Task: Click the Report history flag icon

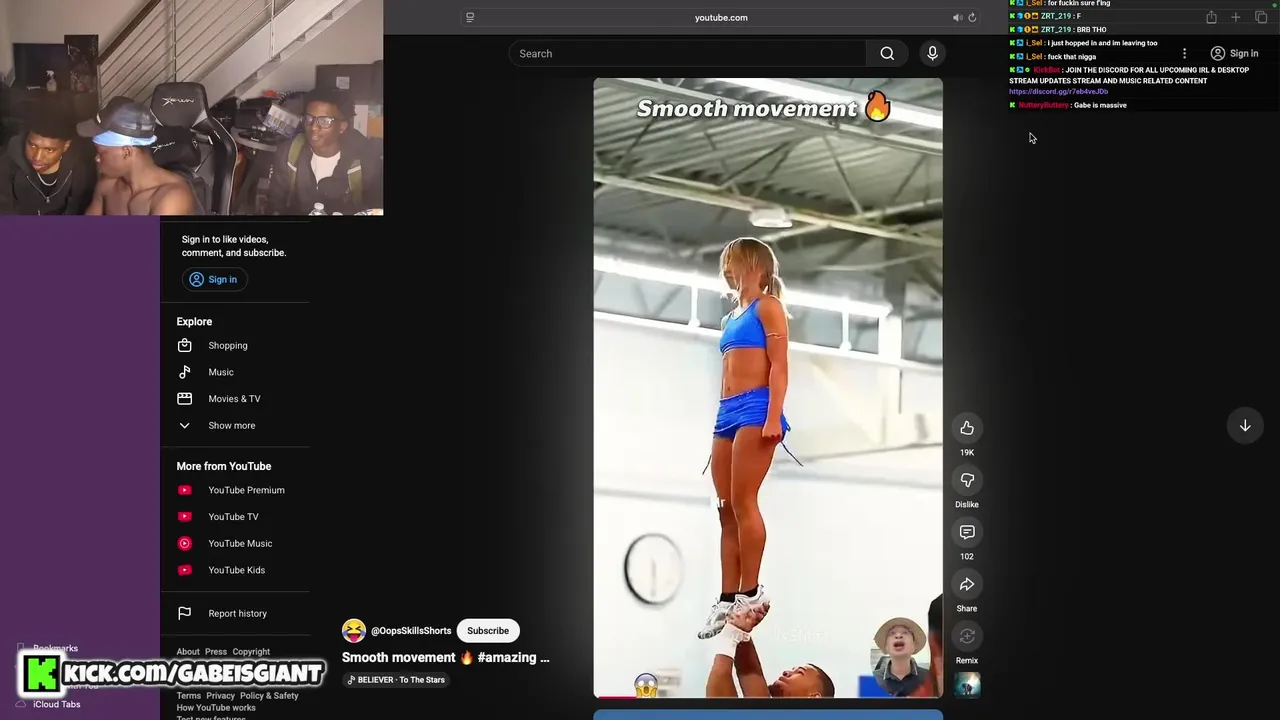Action: [184, 614]
